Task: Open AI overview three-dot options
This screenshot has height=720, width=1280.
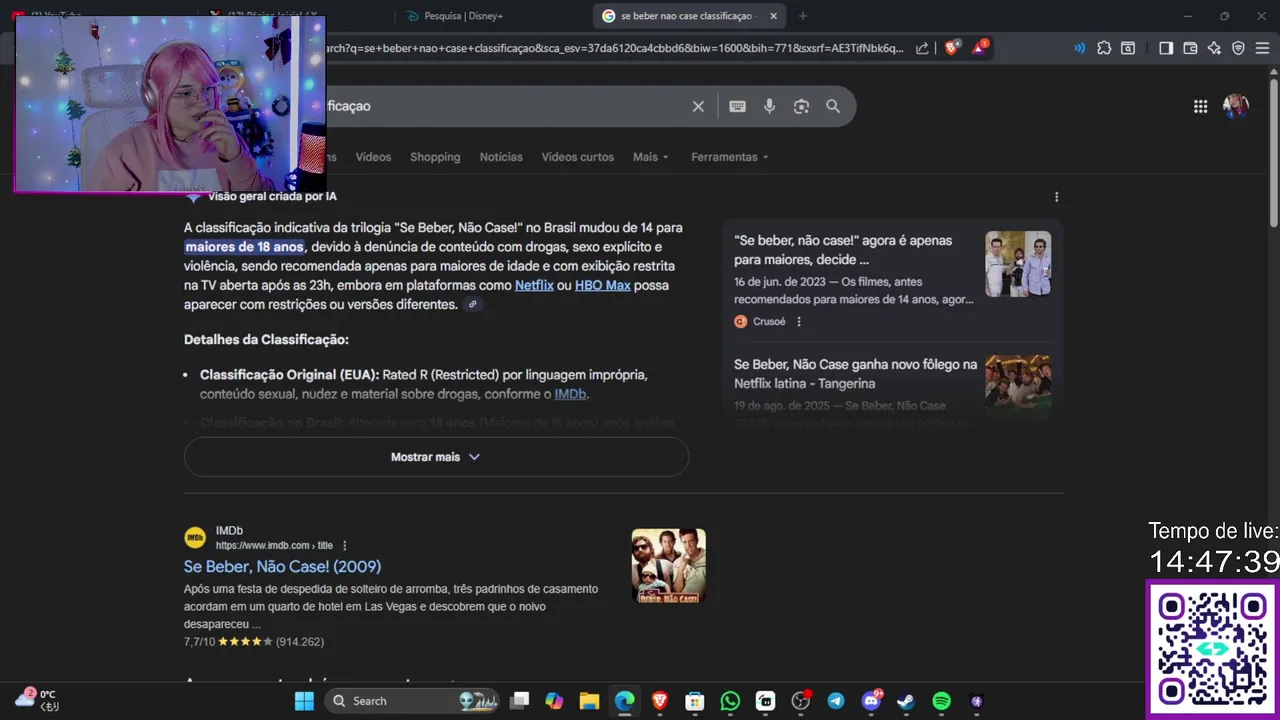Action: [x=1056, y=197]
